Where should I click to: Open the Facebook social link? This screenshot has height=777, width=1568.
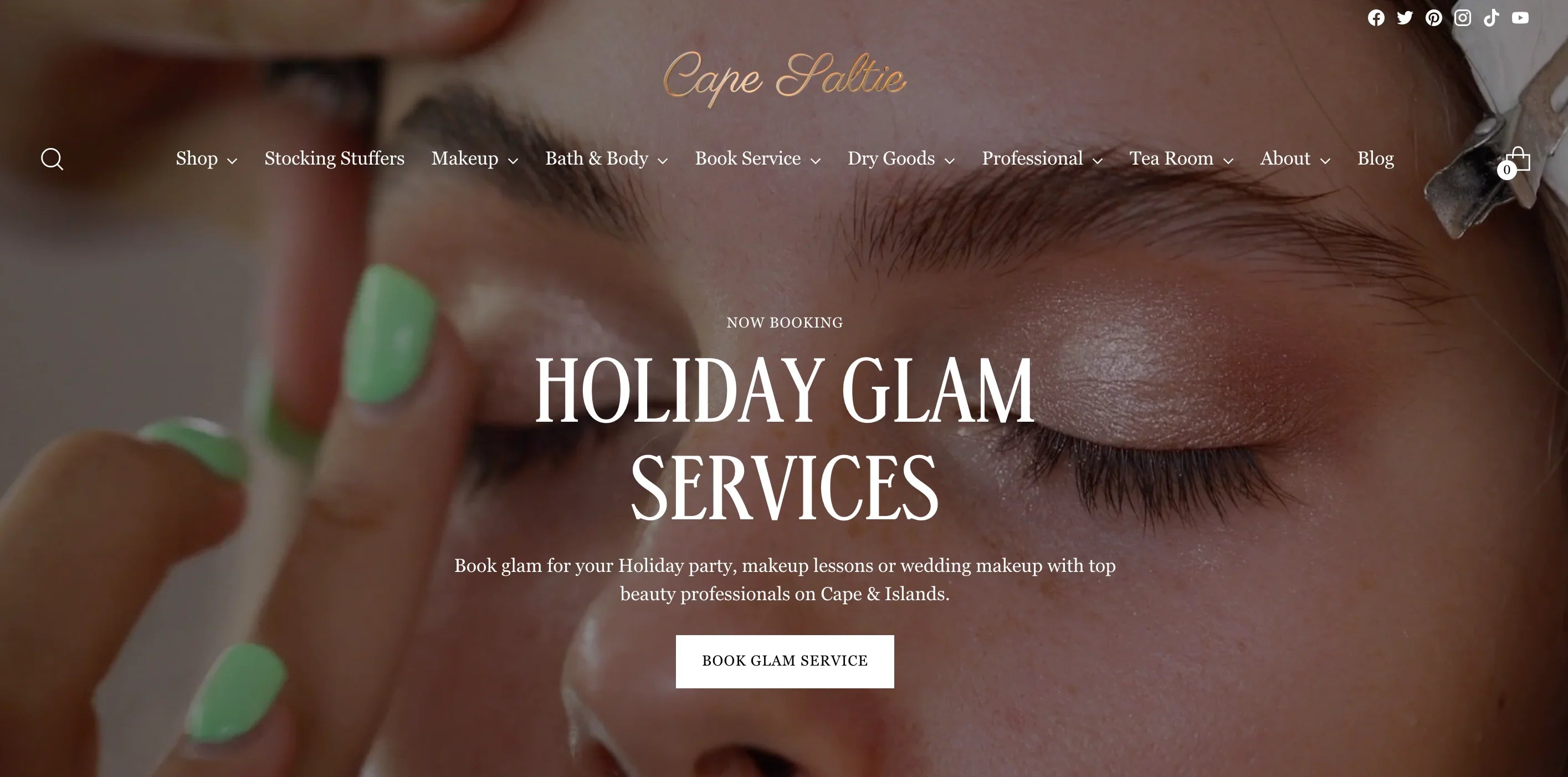[x=1376, y=18]
